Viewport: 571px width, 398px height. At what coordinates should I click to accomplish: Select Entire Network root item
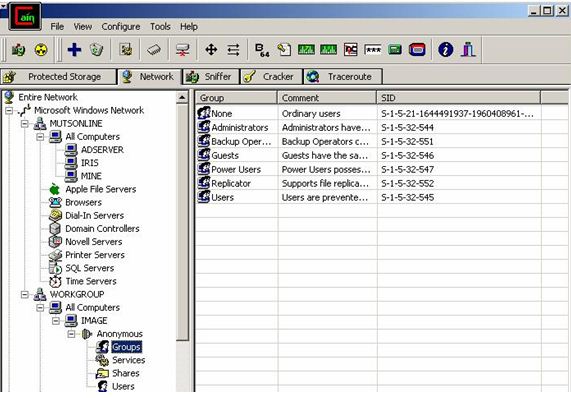tap(48, 97)
